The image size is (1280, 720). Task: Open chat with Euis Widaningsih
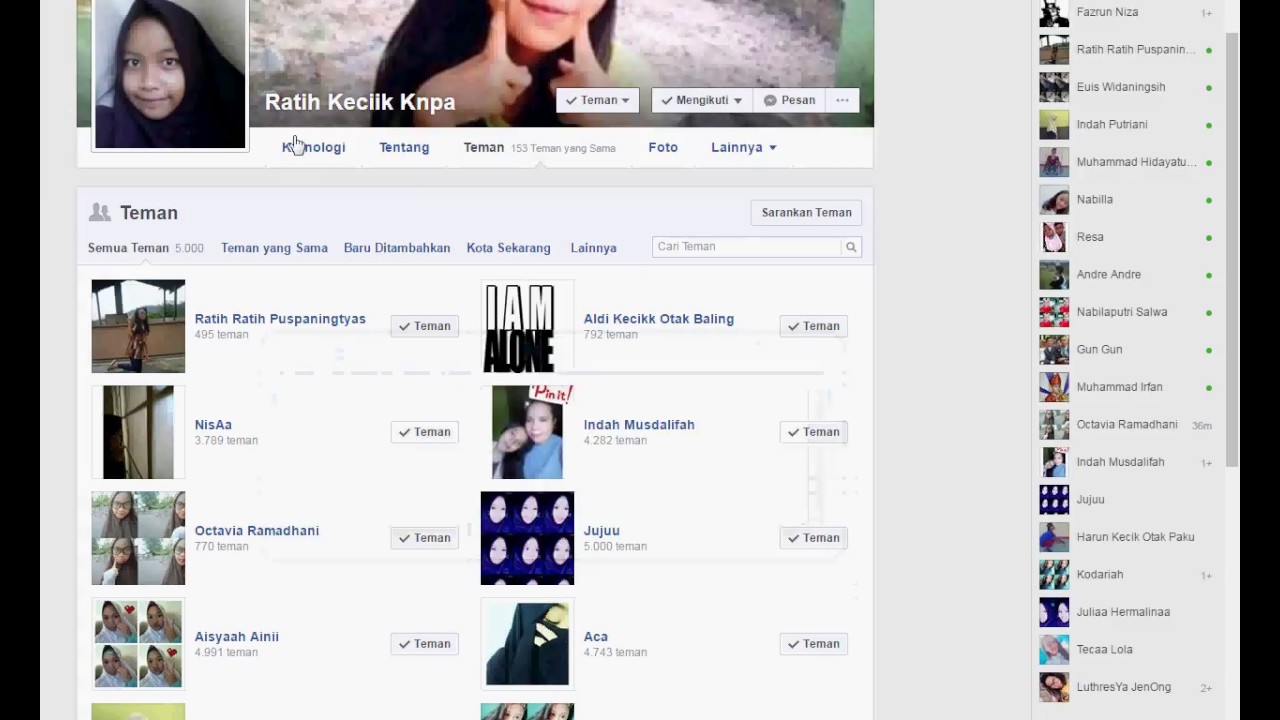(x=1127, y=87)
